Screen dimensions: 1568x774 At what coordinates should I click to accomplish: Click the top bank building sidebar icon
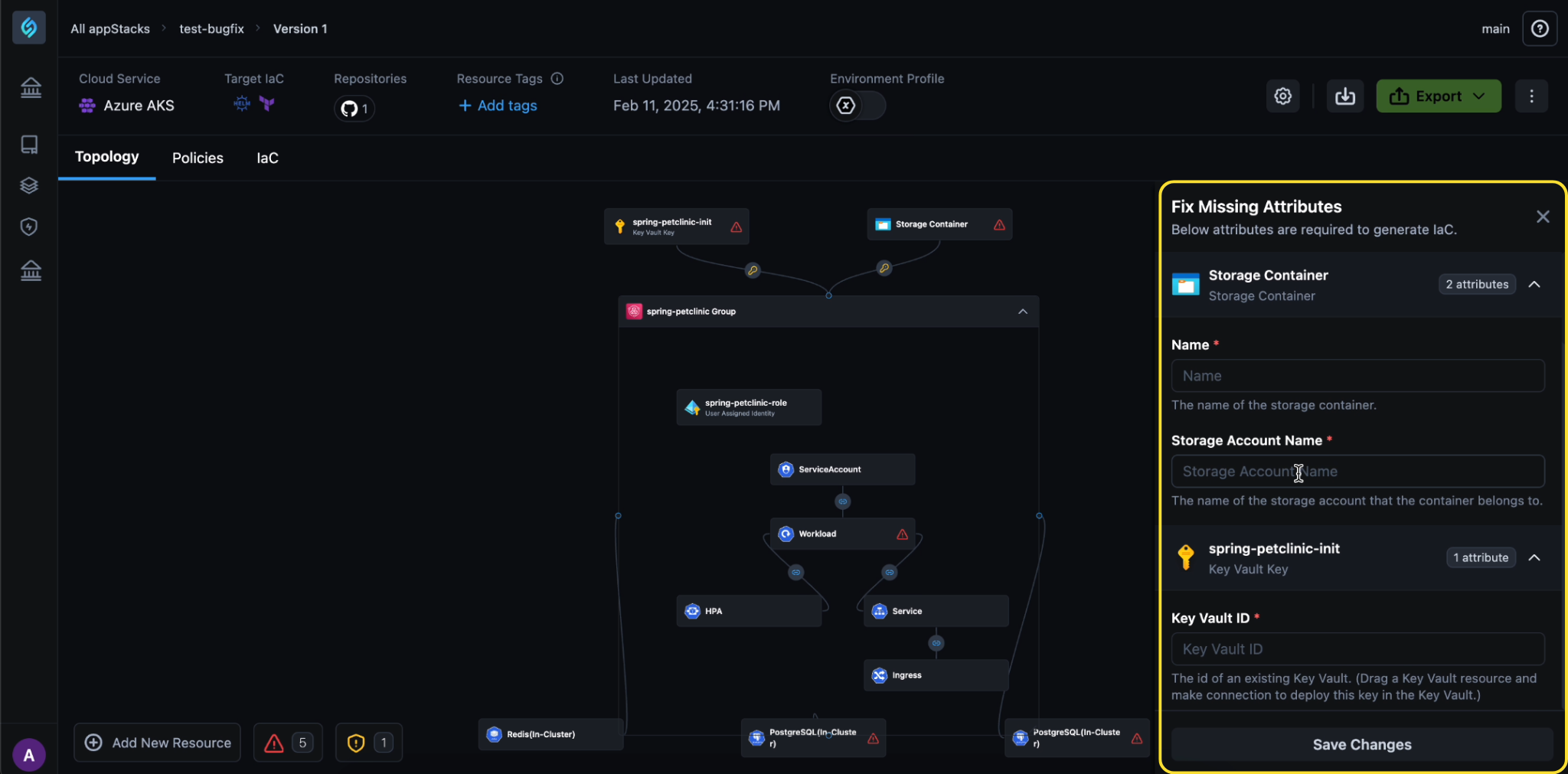click(31, 87)
